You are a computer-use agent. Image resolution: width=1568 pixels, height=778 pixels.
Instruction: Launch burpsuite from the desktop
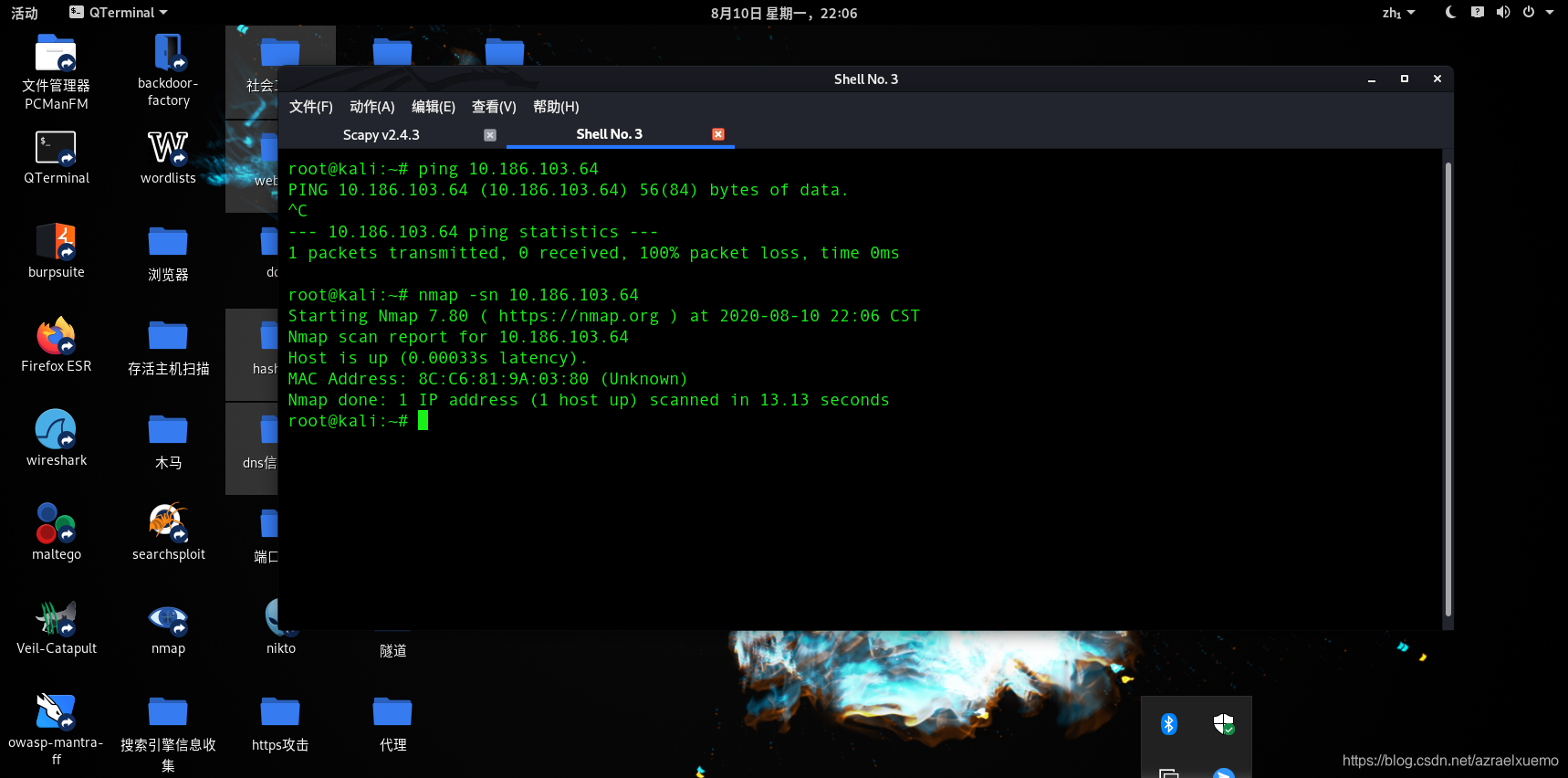coord(56,251)
